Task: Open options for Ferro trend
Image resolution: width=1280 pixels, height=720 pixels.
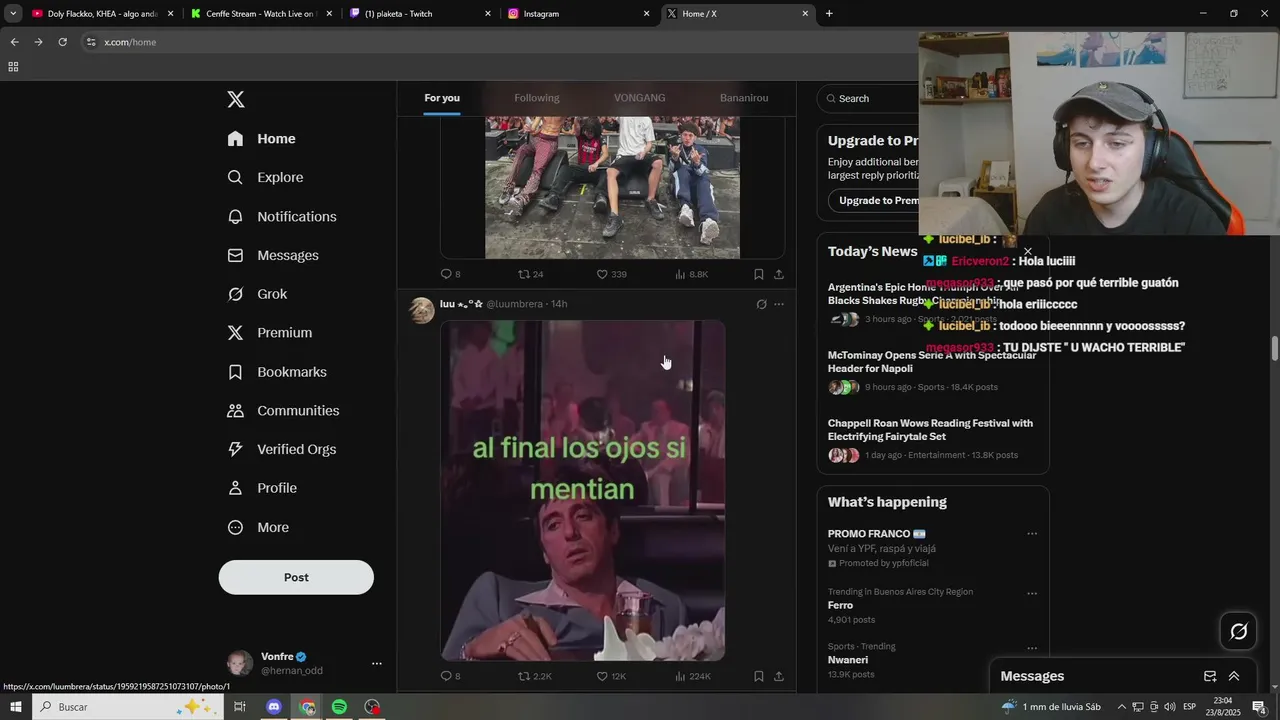Action: click(x=1032, y=593)
